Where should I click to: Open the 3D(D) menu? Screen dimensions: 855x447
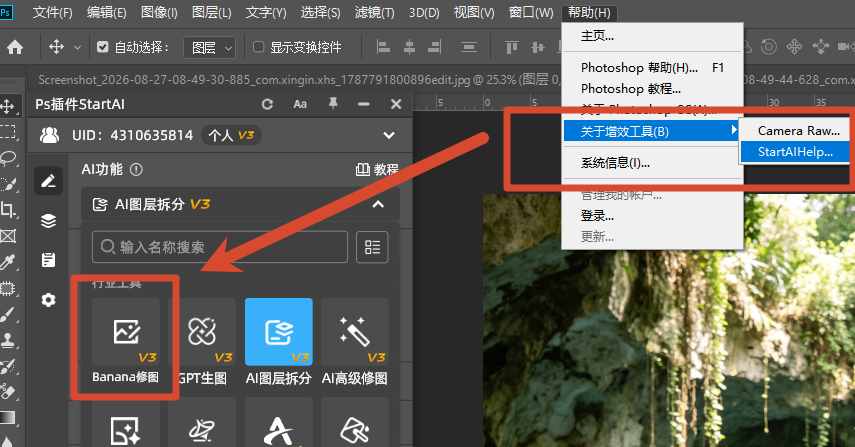pyautogui.click(x=424, y=12)
